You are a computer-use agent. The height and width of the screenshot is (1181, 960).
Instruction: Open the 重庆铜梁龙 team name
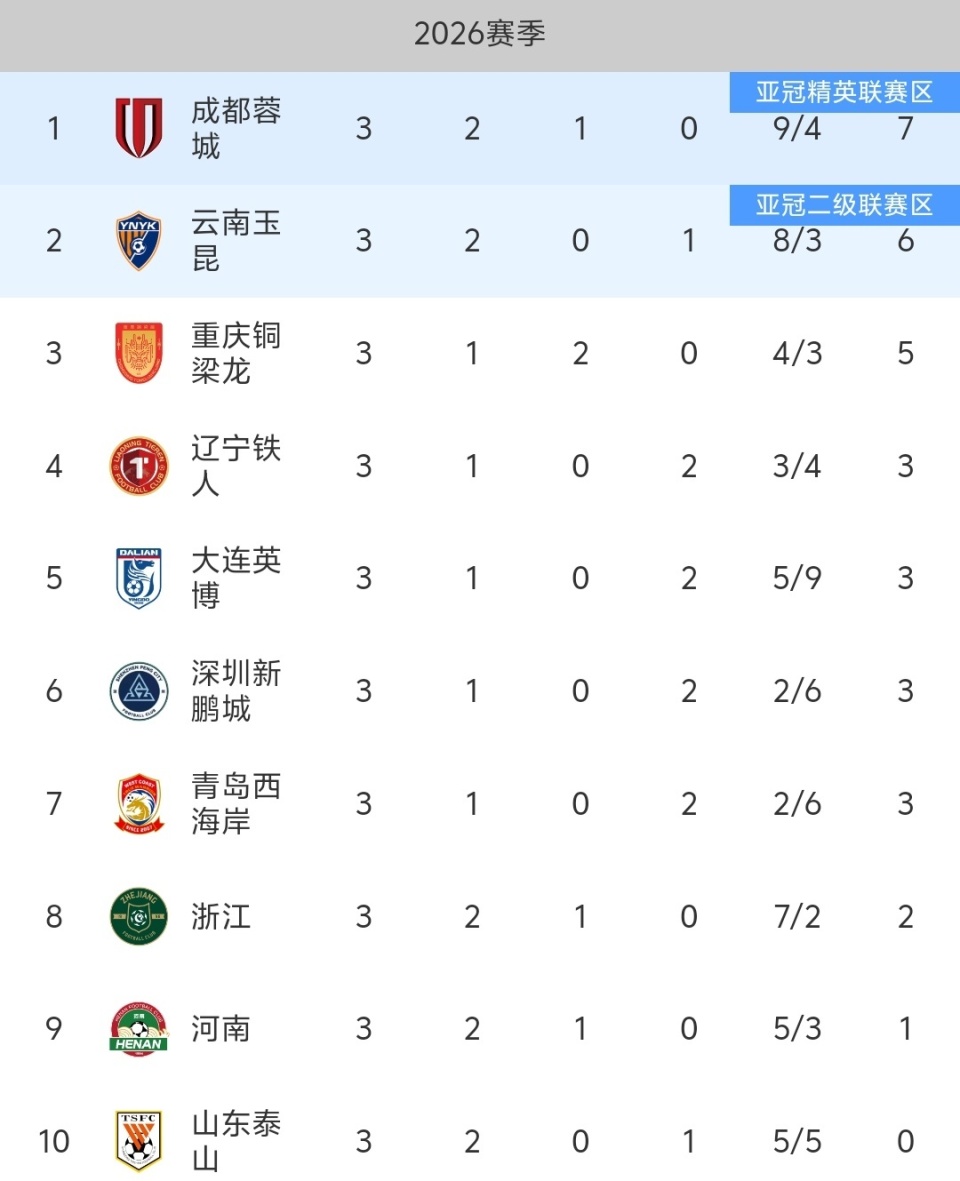point(236,353)
